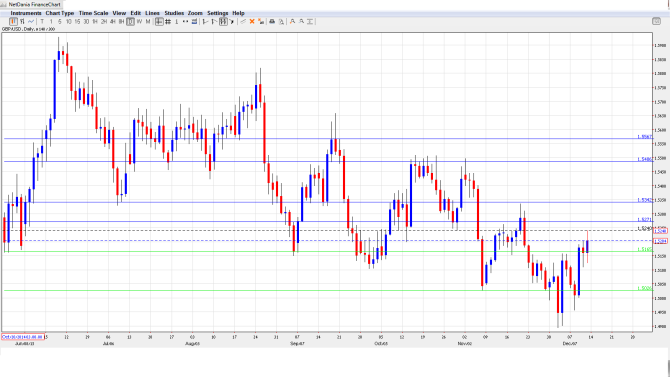670x377 pixels.
Task: Set time scale to 10 minutes
Action: tap(68, 21)
